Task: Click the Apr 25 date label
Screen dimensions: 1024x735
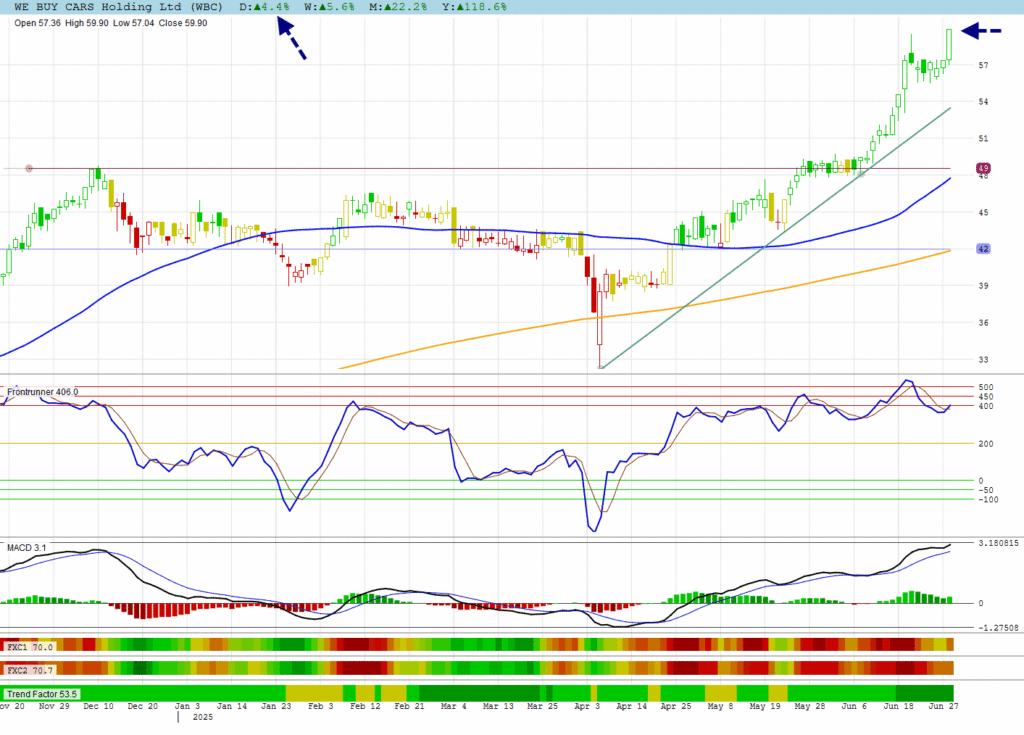Action: (676, 706)
